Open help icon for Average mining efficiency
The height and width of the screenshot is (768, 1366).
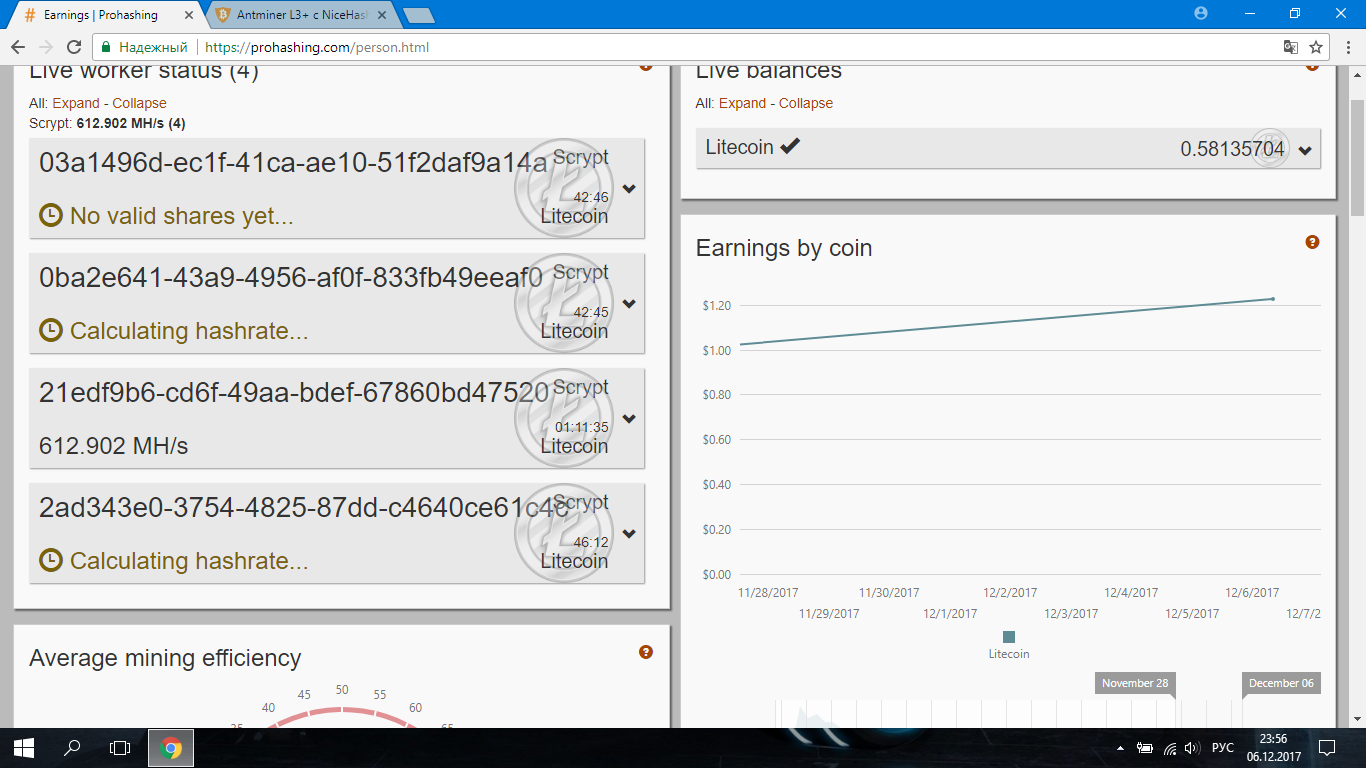pyautogui.click(x=646, y=652)
